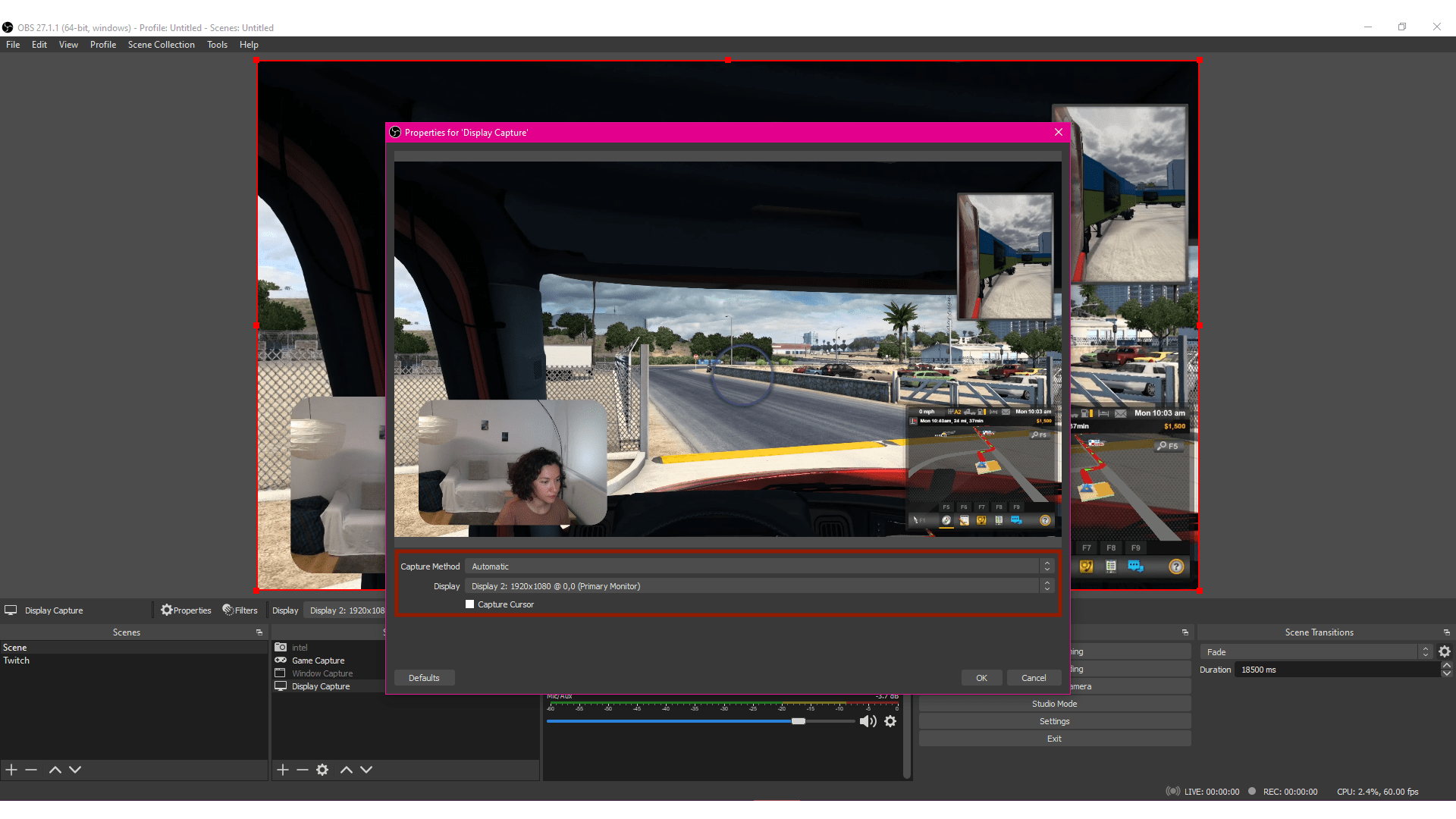Viewport: 1456px width, 819px height.
Task: Open the Display selection dropdown
Action: (758, 585)
